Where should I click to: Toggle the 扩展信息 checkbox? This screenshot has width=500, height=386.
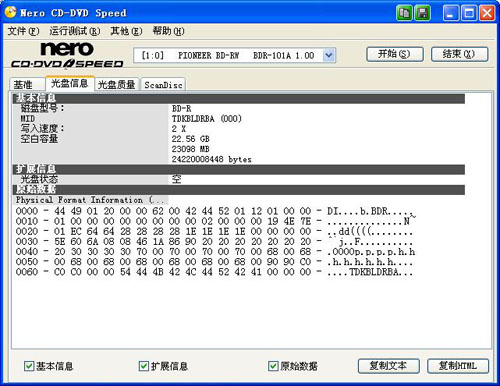[144, 366]
